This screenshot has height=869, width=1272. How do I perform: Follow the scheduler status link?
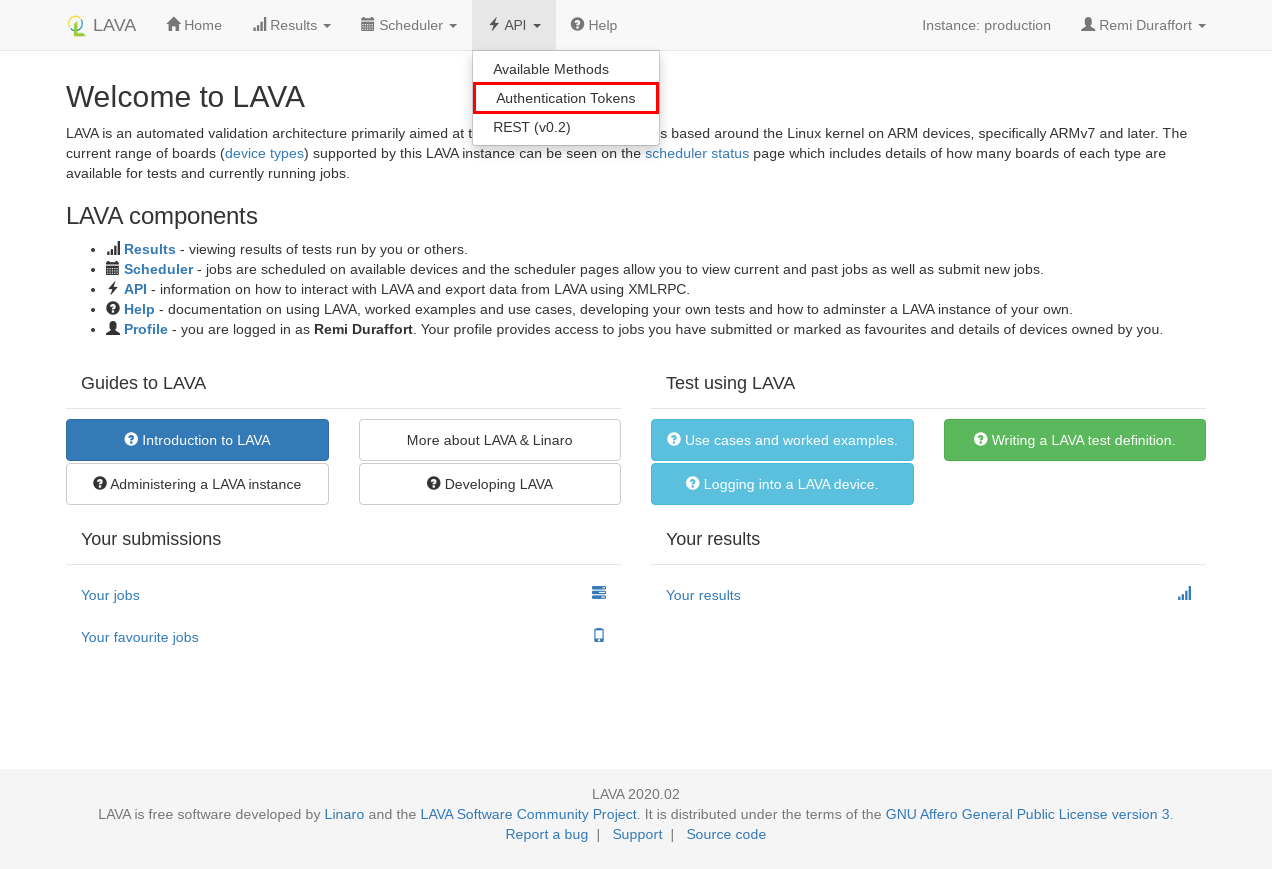click(697, 153)
